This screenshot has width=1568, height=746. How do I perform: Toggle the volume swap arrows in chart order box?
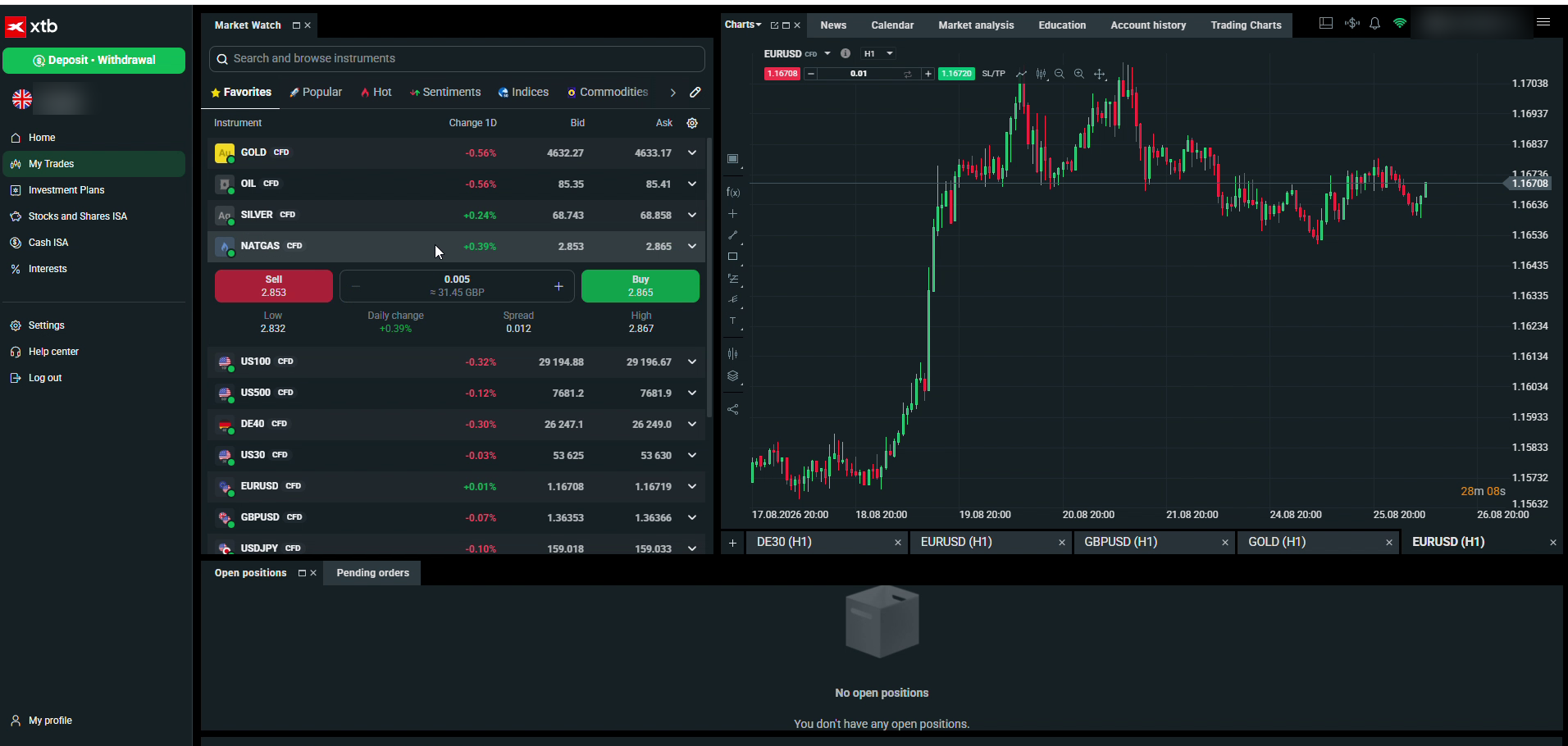pyautogui.click(x=908, y=74)
